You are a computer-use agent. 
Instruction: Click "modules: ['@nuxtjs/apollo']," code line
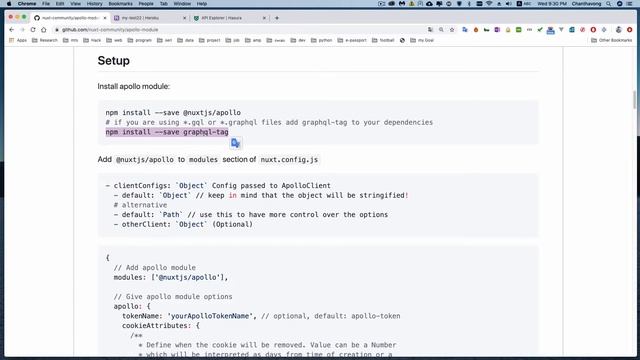click(171, 277)
